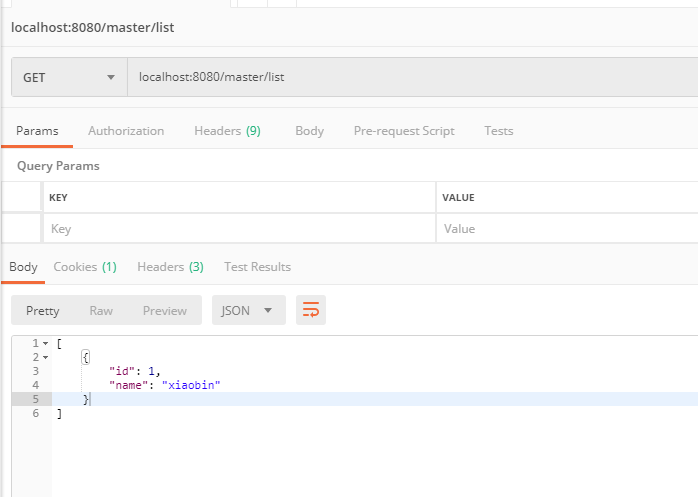Viewport: 698px width, 497px height.
Task: Open the Authorization tab
Action: tap(126, 131)
